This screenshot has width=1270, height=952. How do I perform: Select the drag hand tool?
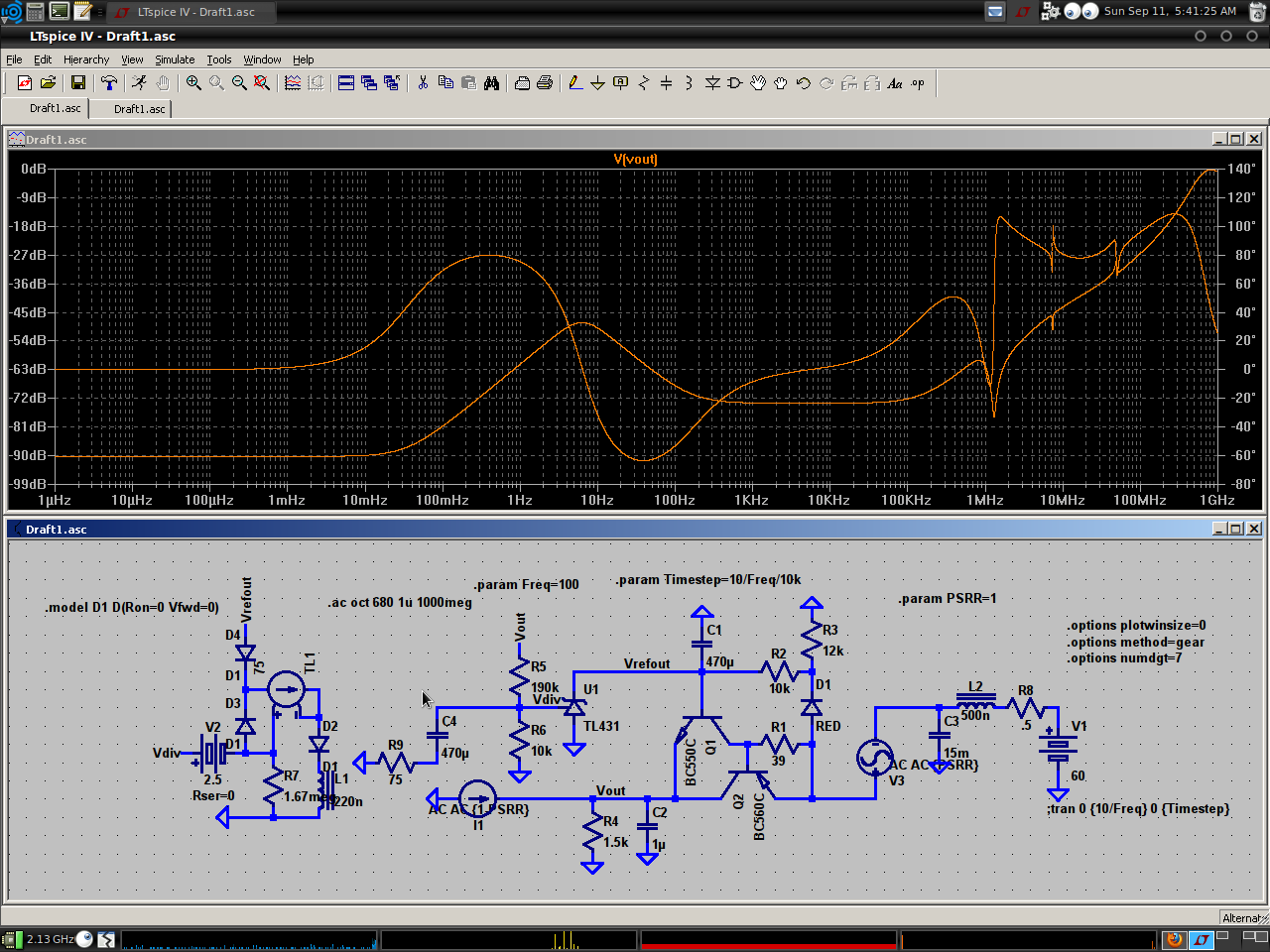(x=781, y=83)
